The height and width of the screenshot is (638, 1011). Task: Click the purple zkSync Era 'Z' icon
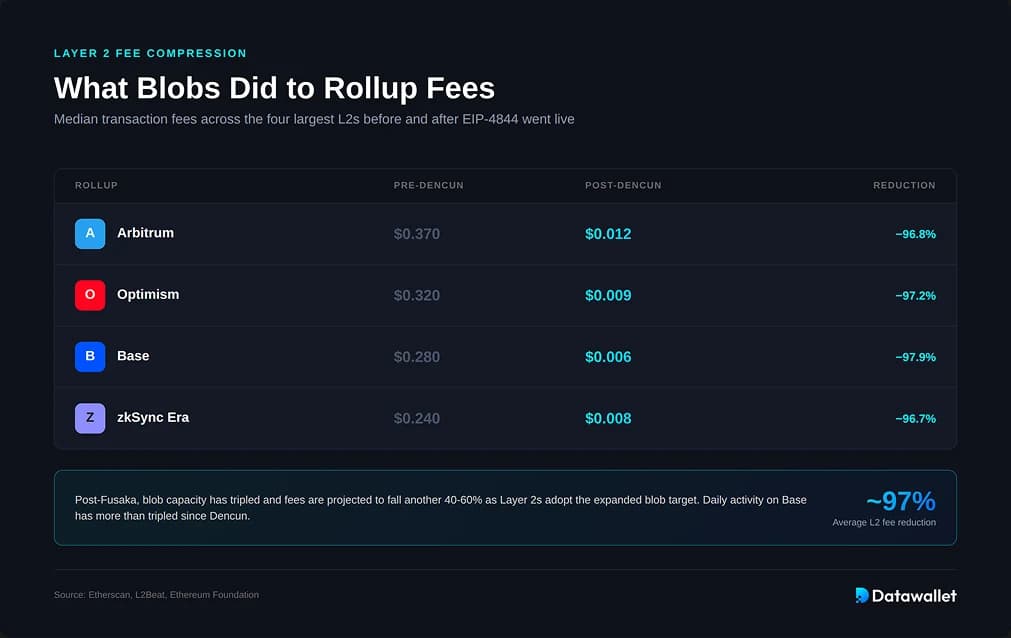pyautogui.click(x=90, y=418)
